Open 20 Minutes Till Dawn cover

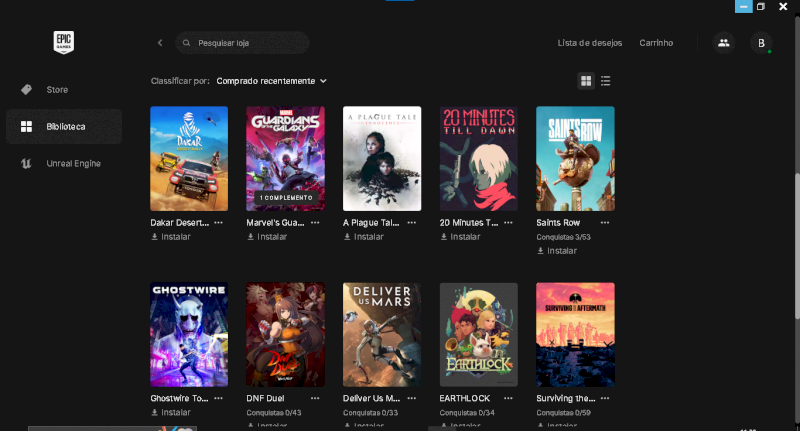point(479,158)
